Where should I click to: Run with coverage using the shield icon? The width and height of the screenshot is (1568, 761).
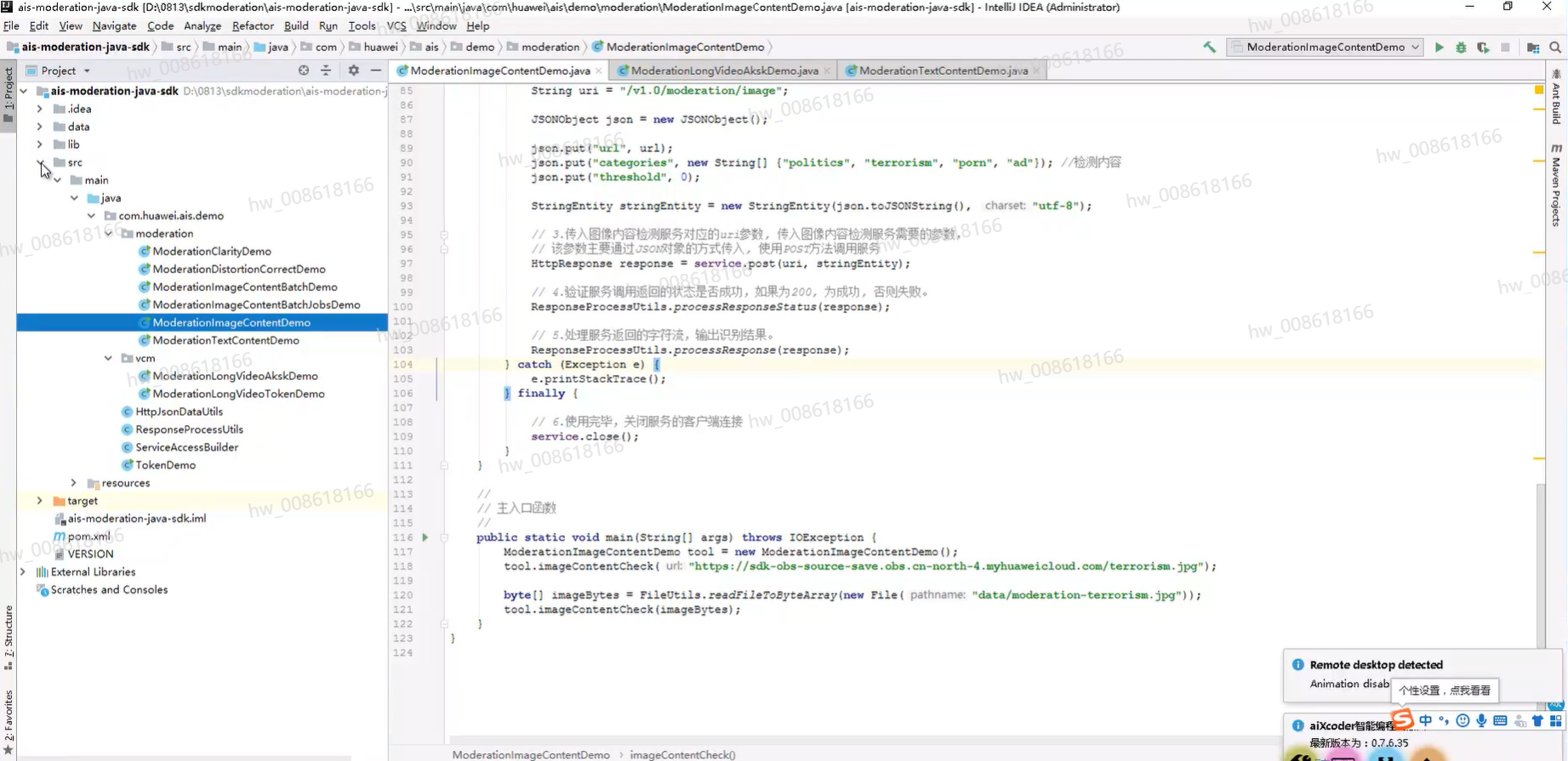point(1483,48)
